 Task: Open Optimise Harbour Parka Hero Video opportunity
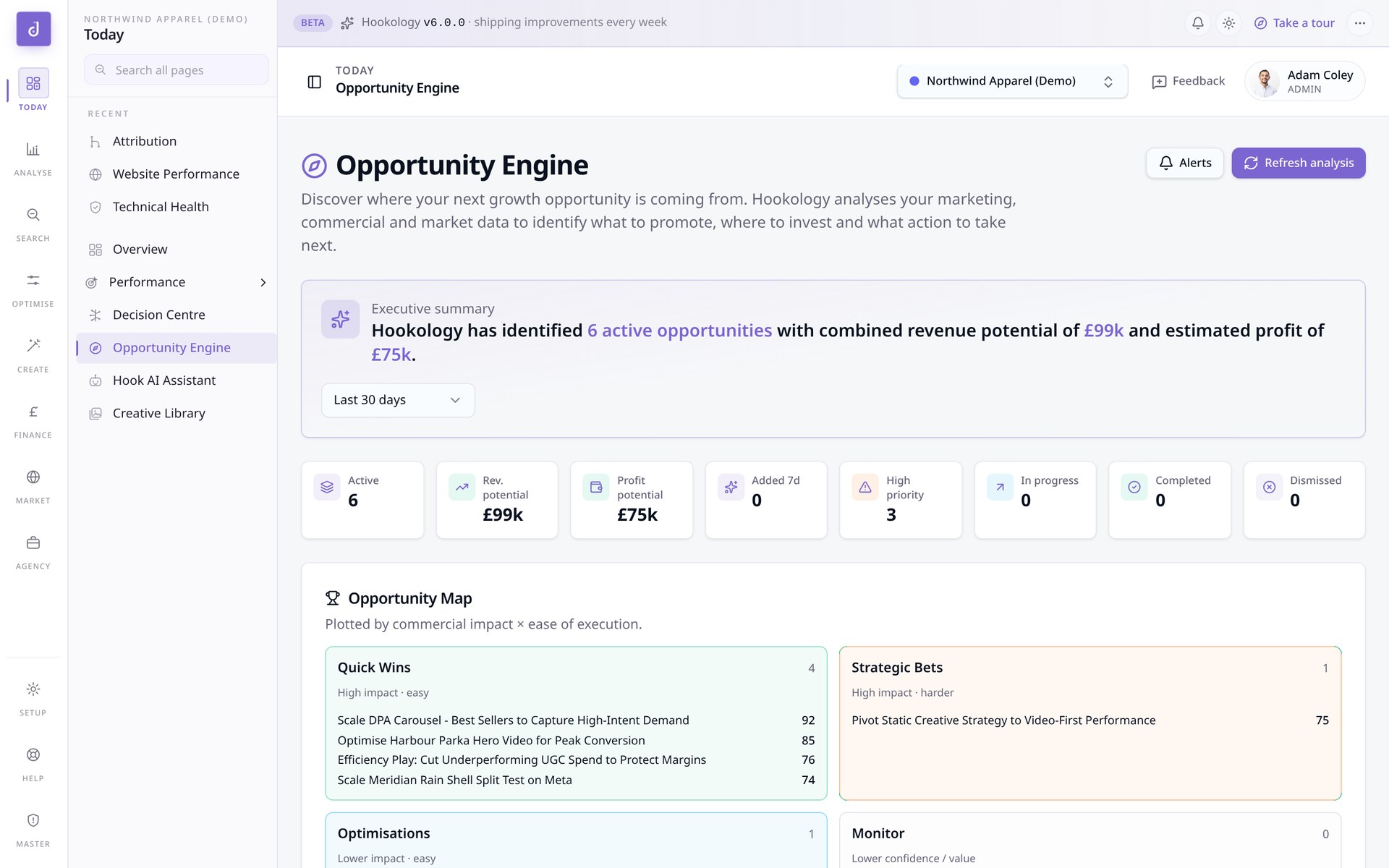[576, 741]
